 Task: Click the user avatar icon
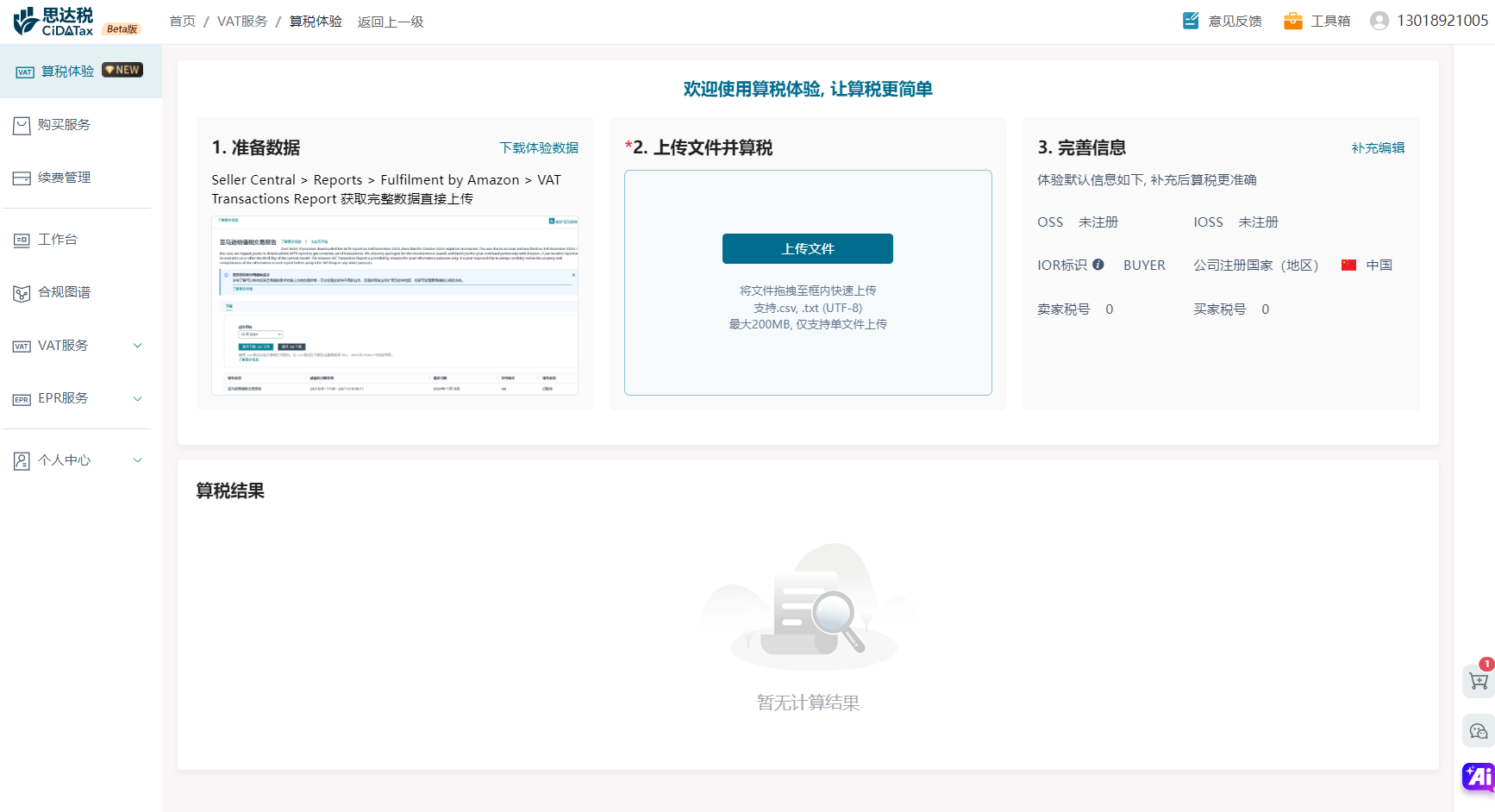click(x=1379, y=21)
